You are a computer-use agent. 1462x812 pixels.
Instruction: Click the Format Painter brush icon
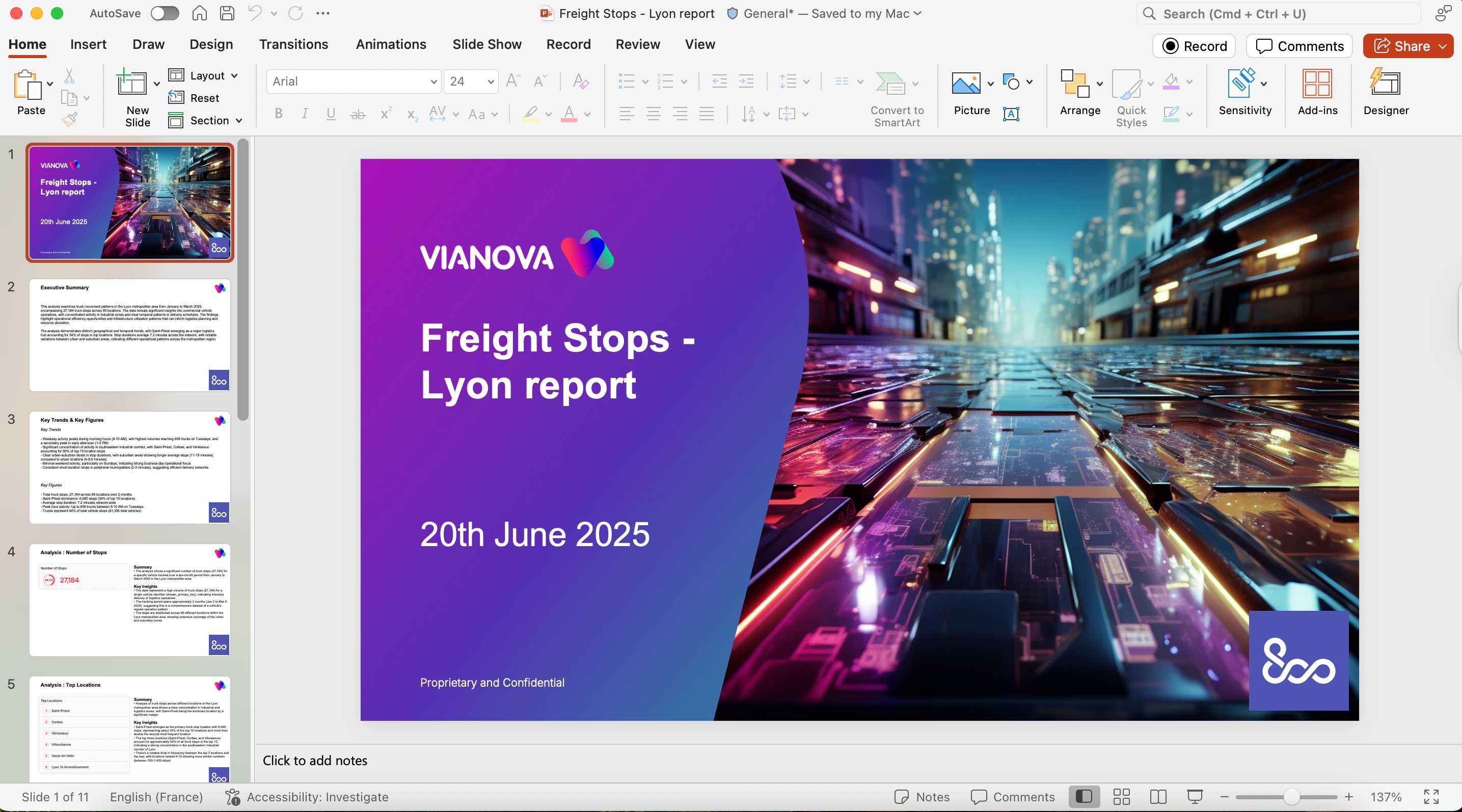point(69,119)
